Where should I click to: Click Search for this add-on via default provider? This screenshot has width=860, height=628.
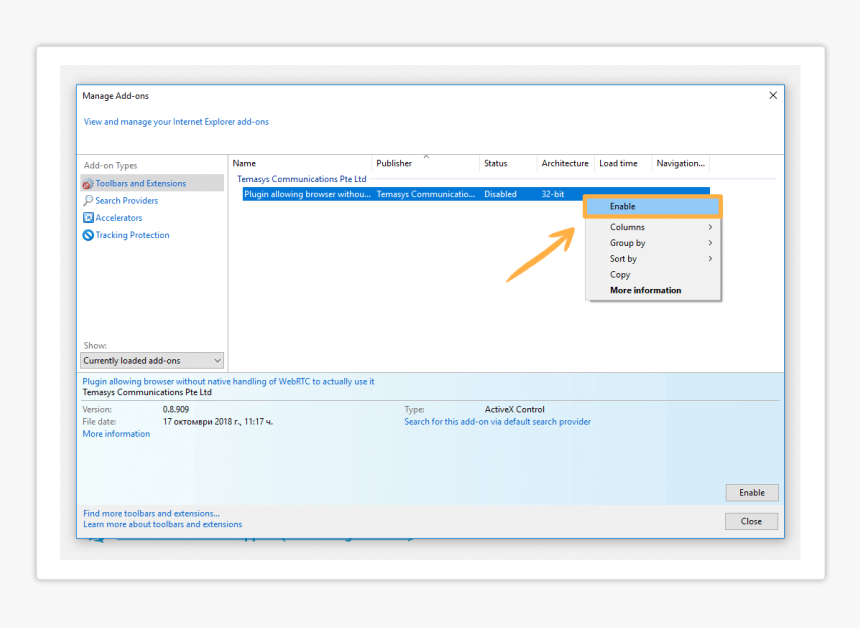pos(497,422)
